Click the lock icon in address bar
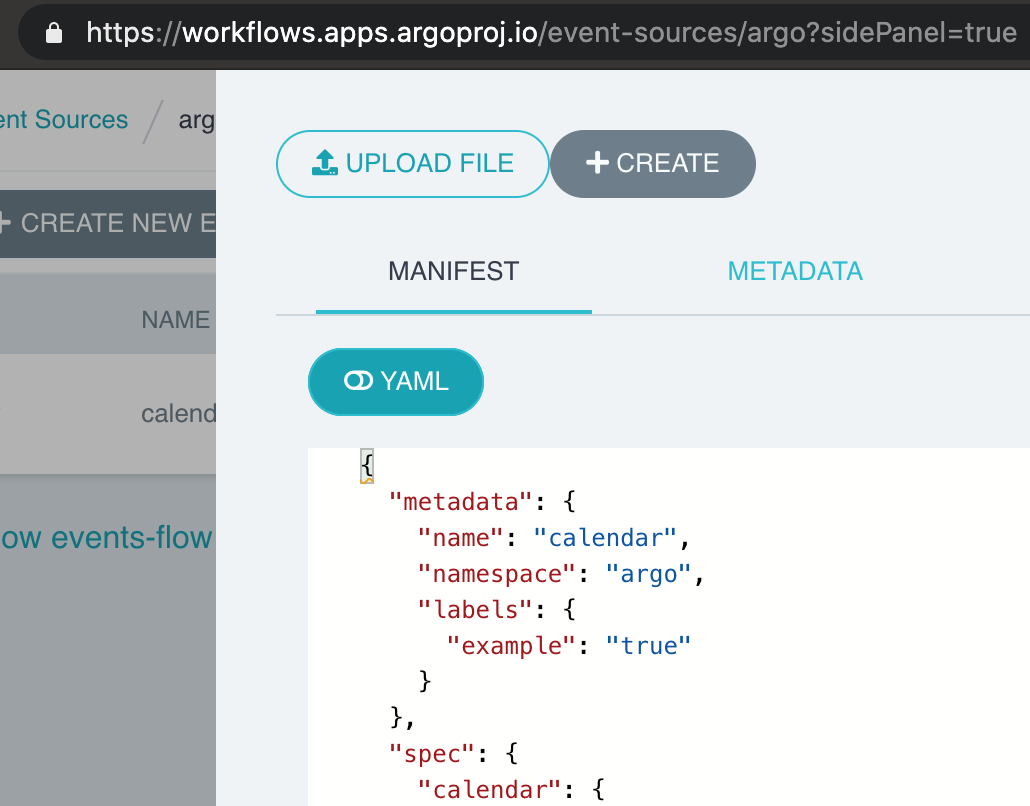The image size is (1030, 806). click(54, 32)
